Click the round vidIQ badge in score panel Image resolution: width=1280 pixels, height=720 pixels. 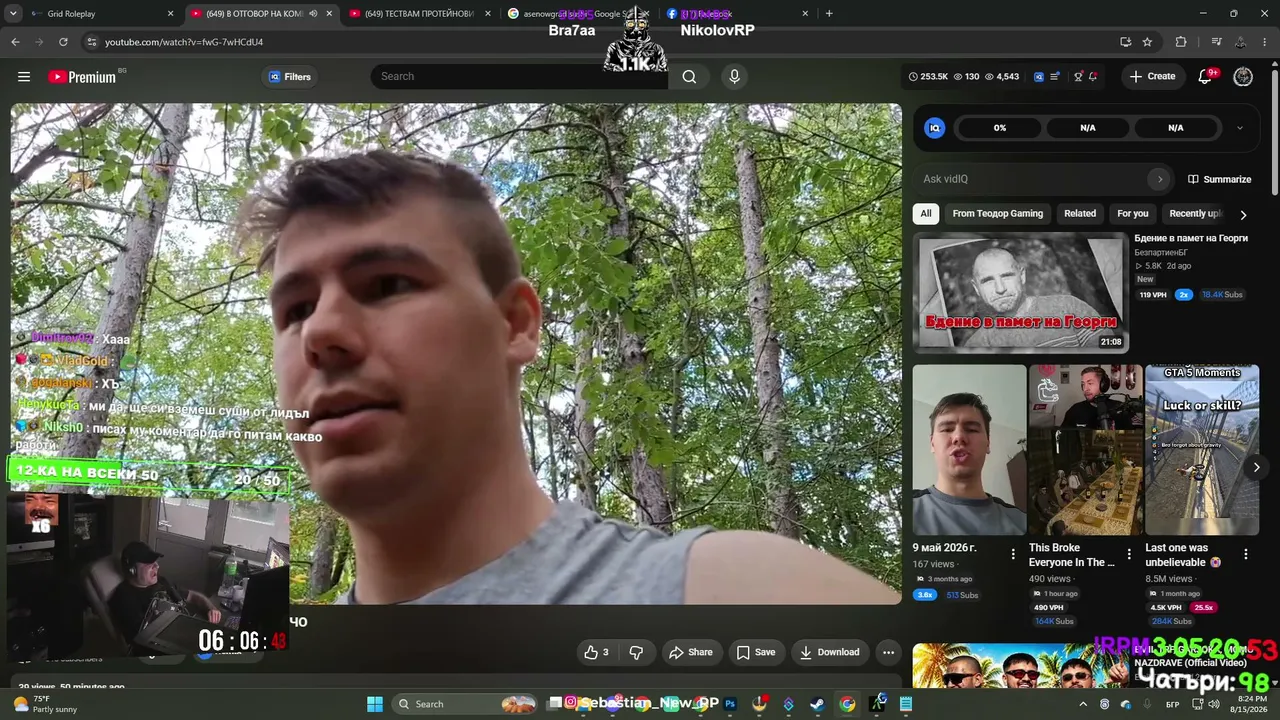[x=934, y=128]
